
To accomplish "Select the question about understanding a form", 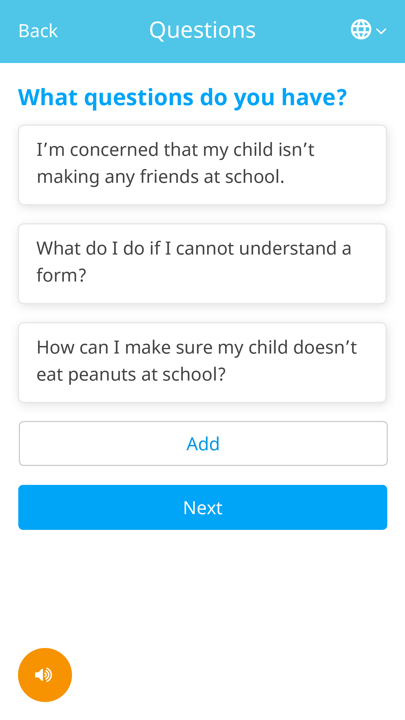I will (x=202, y=264).
